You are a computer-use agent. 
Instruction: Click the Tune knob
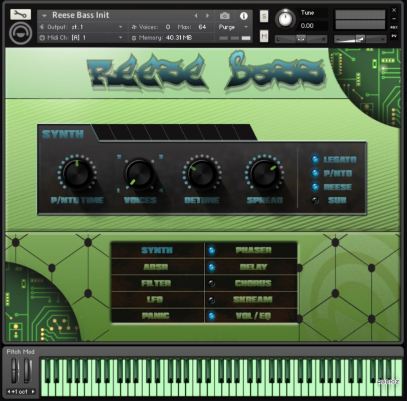tap(285, 19)
